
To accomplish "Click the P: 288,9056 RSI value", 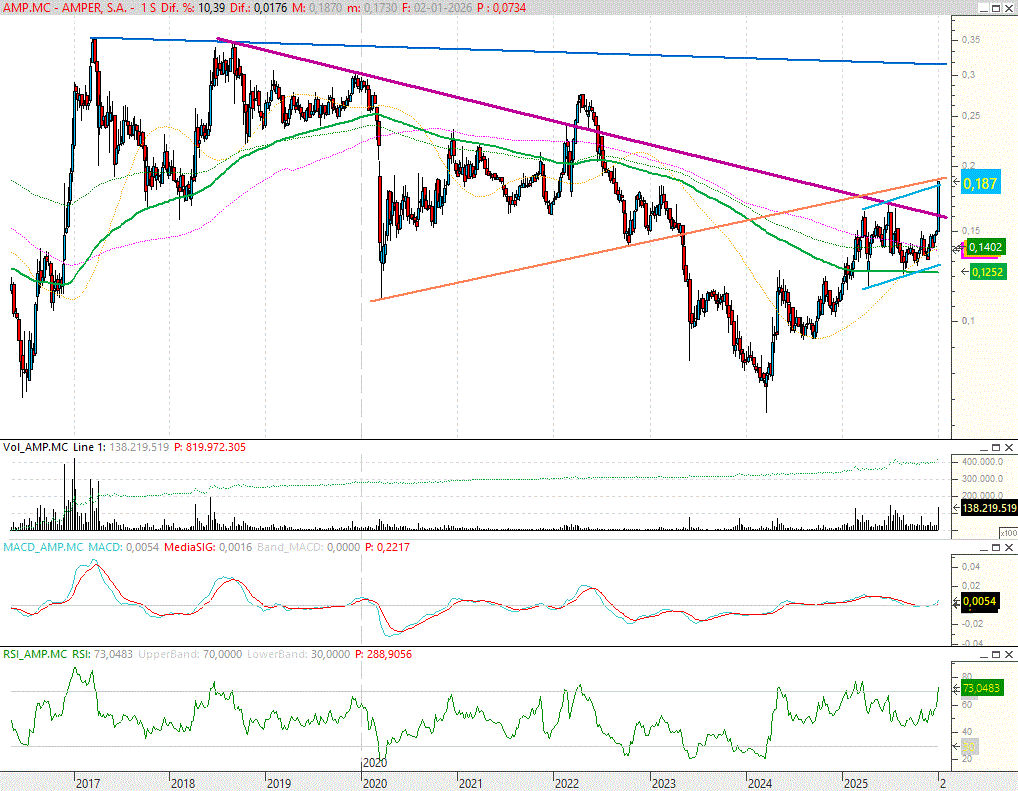I will pos(383,655).
